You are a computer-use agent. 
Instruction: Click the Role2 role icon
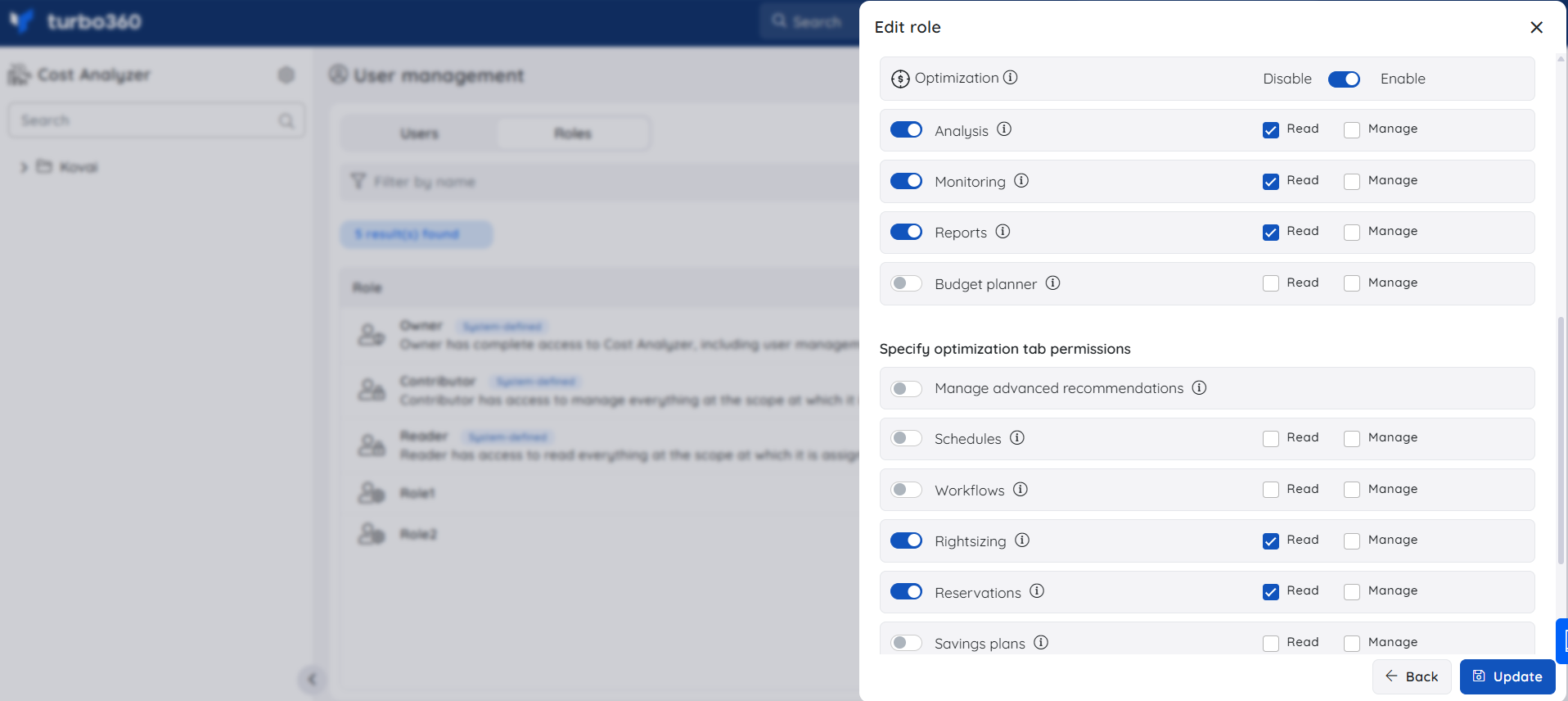[372, 534]
